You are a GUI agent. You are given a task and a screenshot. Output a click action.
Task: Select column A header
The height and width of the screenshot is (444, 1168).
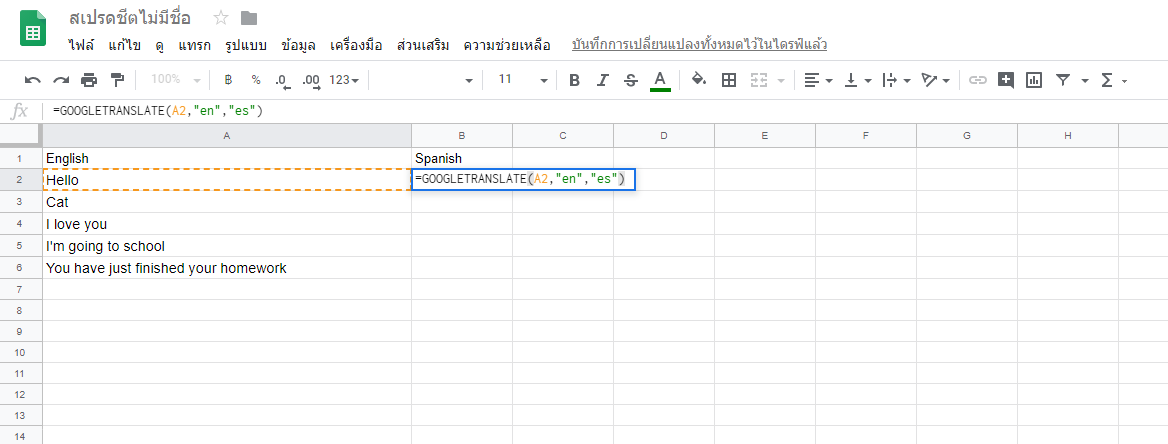[x=227, y=136]
